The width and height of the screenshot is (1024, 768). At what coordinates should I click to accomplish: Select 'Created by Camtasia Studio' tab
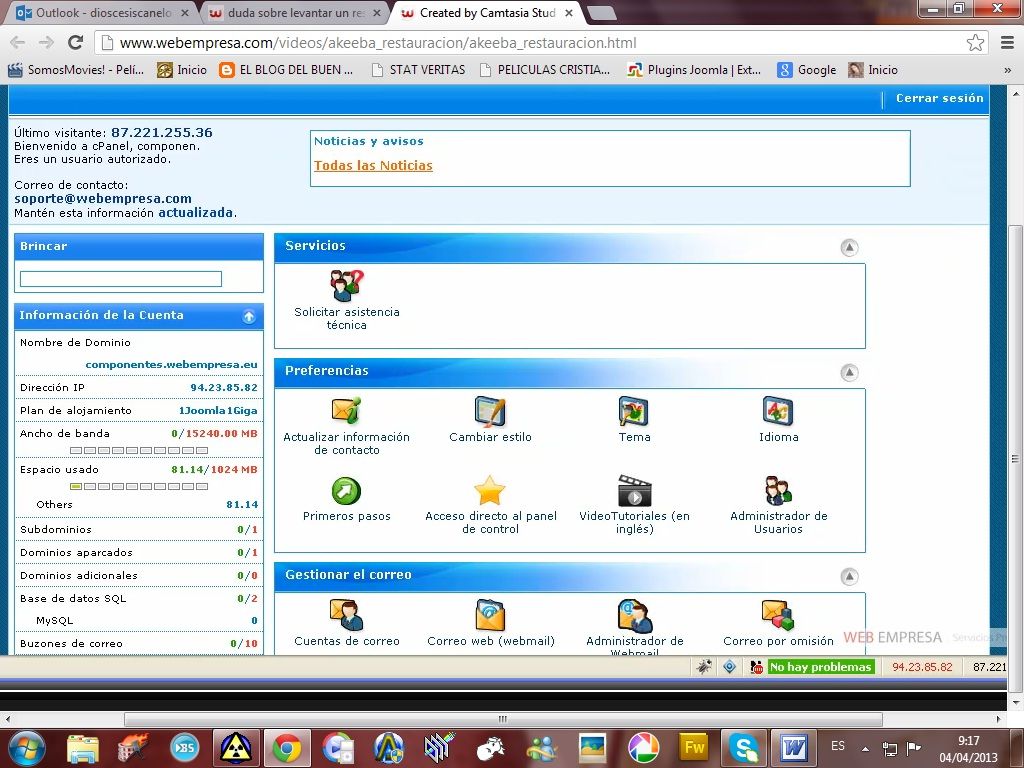(486, 12)
